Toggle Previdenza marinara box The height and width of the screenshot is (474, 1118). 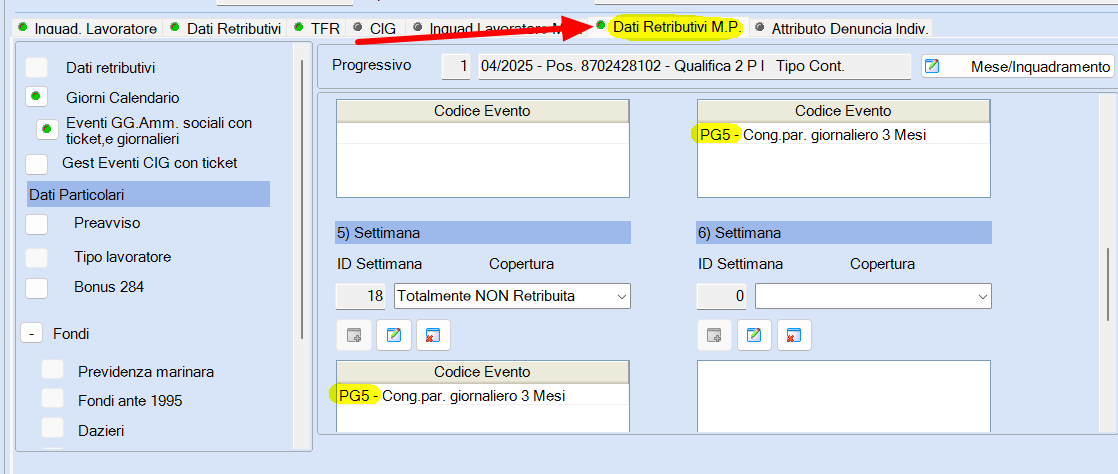click(52, 370)
